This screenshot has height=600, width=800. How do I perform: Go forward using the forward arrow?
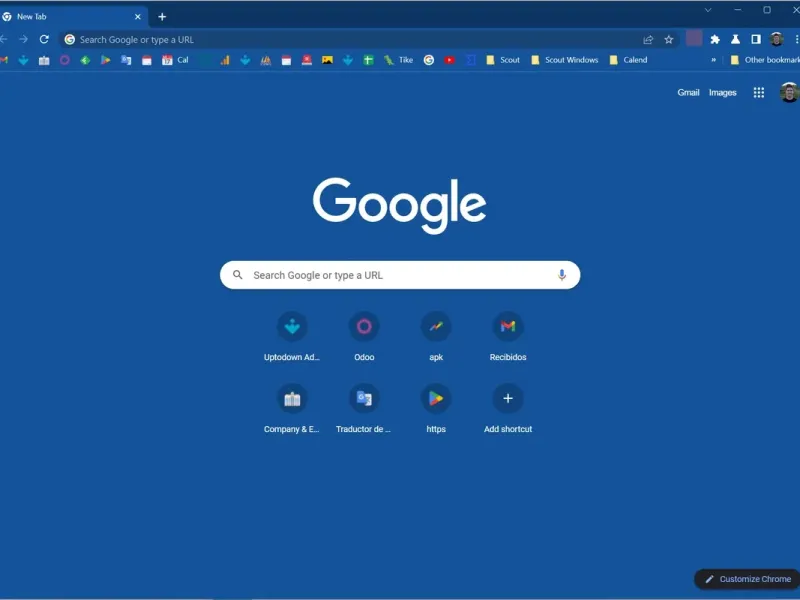tap(23, 39)
